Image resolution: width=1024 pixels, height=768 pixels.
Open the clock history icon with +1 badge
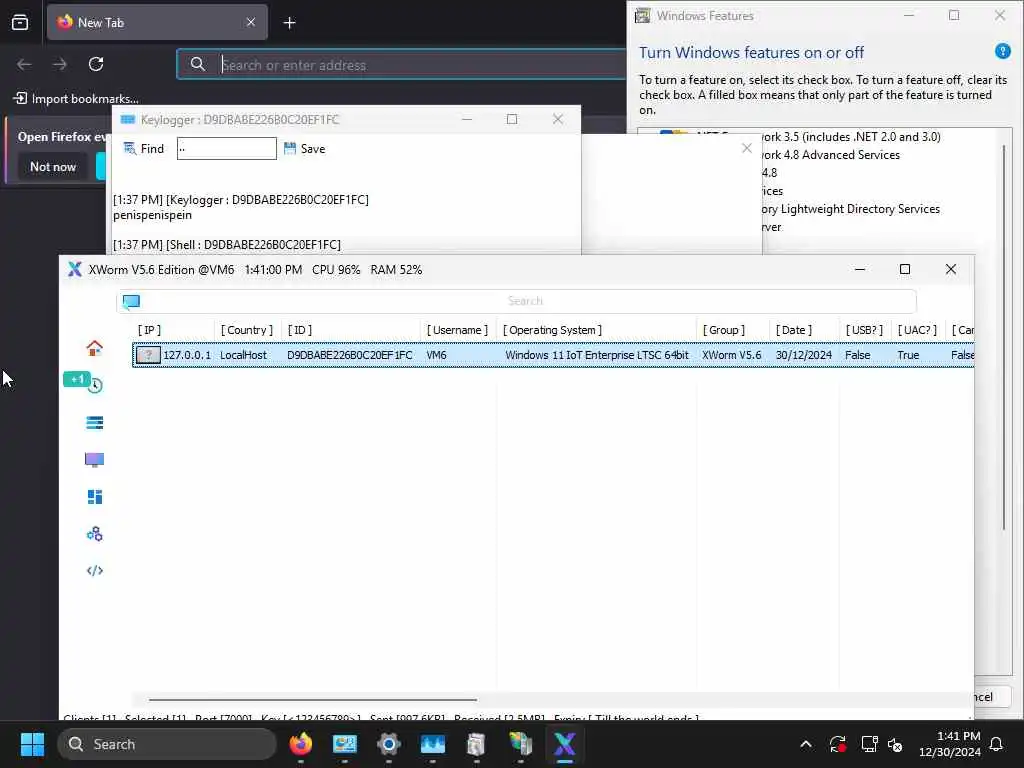tap(95, 385)
